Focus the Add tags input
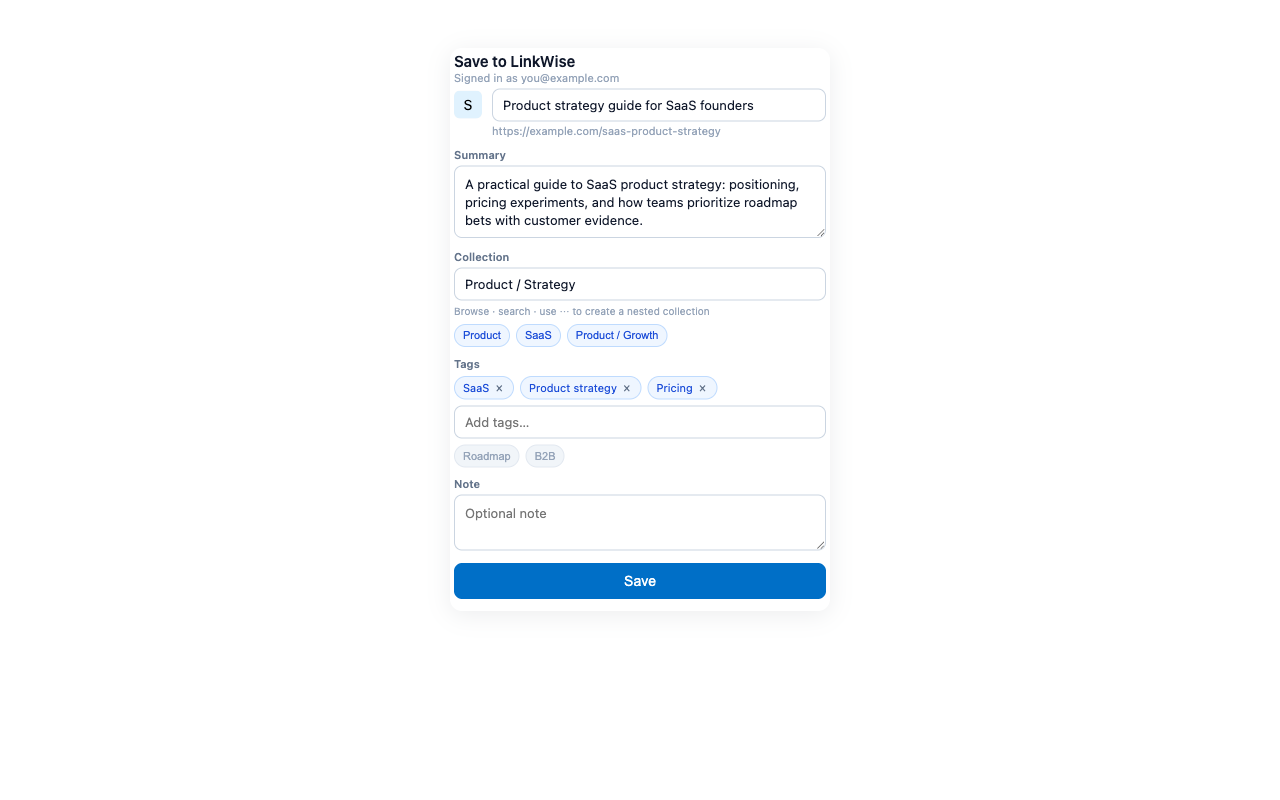 pos(640,422)
